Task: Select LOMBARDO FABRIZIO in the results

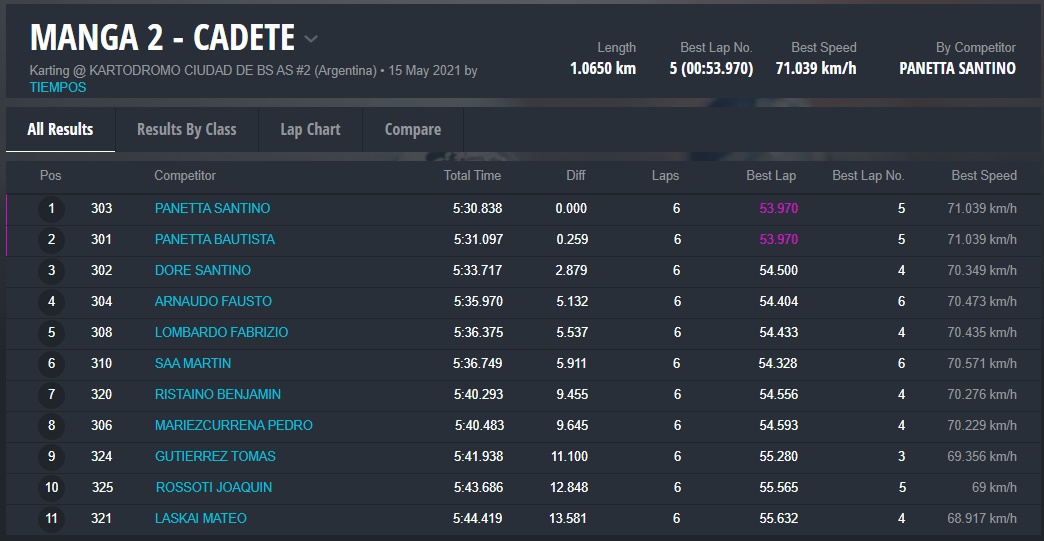Action: 221,332
